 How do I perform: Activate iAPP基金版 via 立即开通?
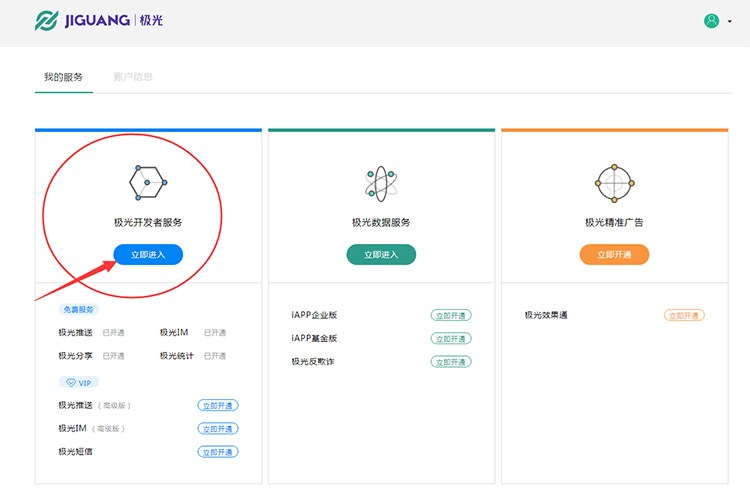pos(451,339)
